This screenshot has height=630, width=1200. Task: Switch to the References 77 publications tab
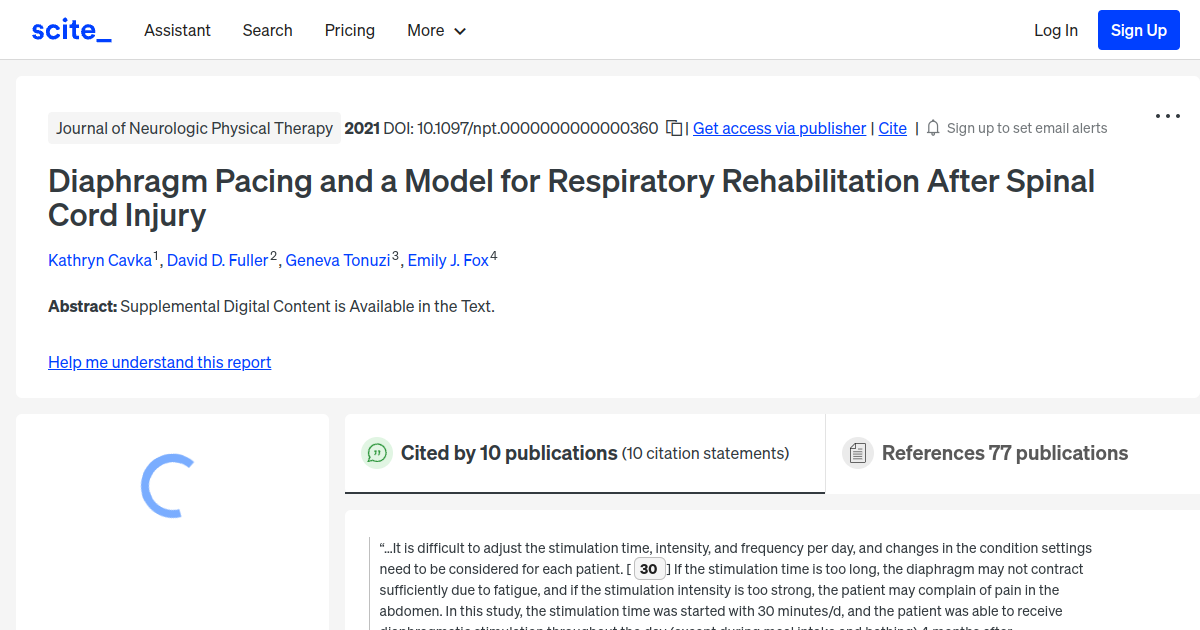pyautogui.click(x=1004, y=453)
